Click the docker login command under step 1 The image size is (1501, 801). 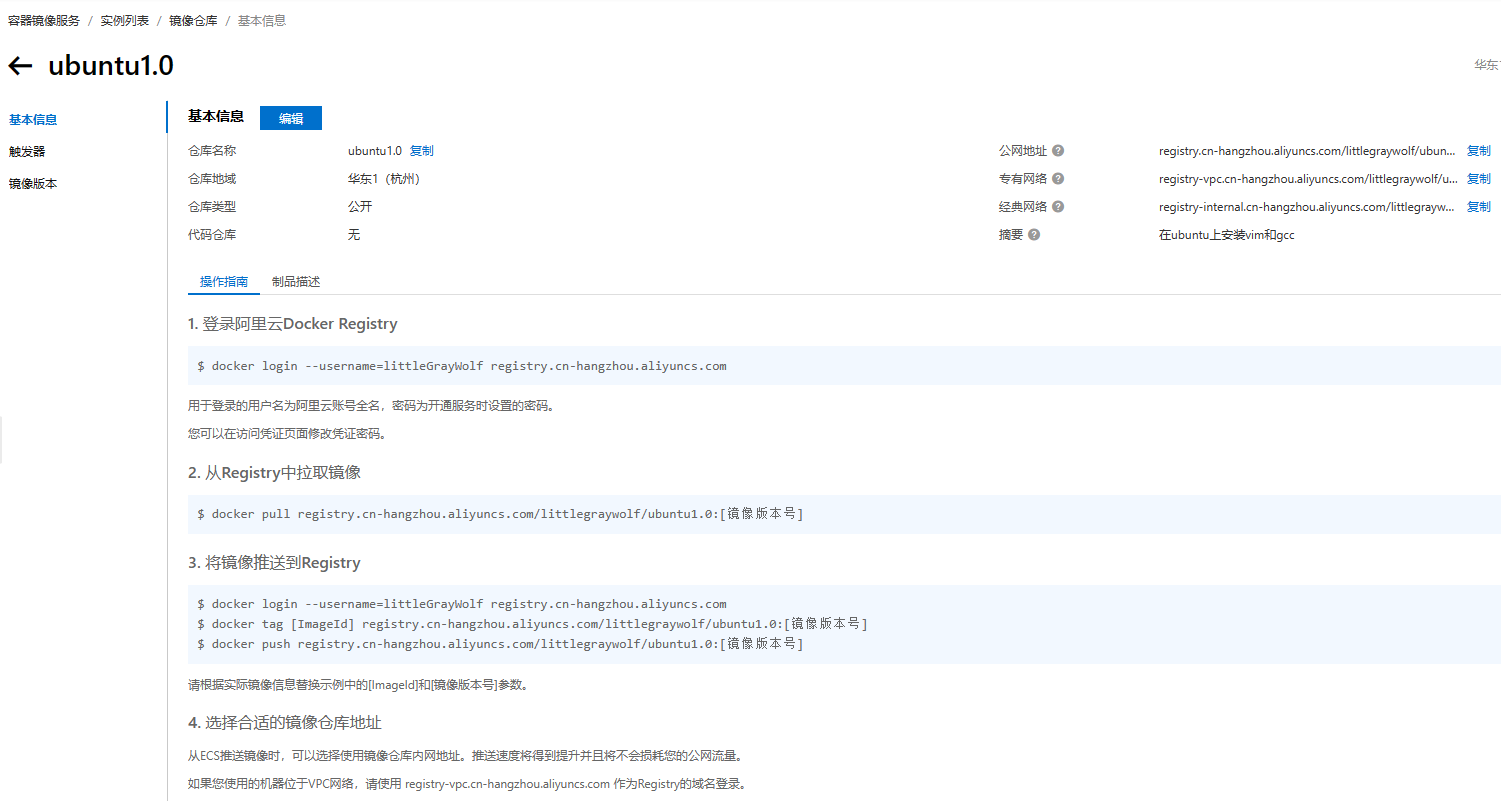(462, 366)
